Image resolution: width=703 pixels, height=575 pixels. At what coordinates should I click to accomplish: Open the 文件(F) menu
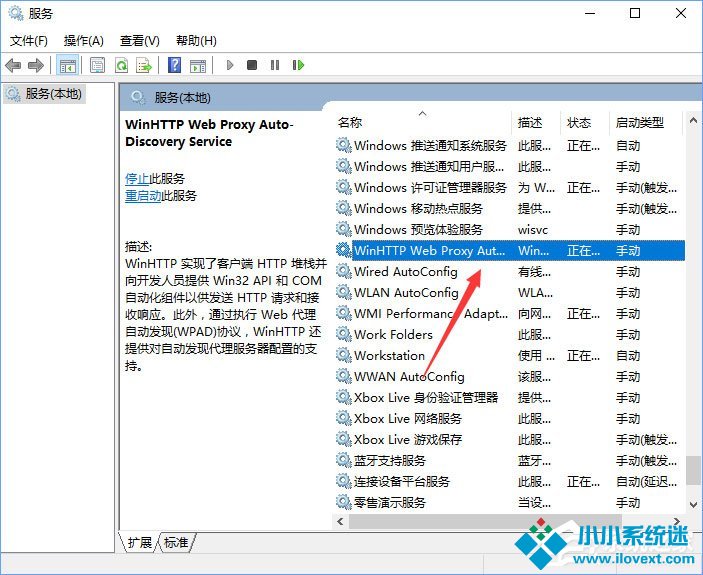click(x=29, y=41)
